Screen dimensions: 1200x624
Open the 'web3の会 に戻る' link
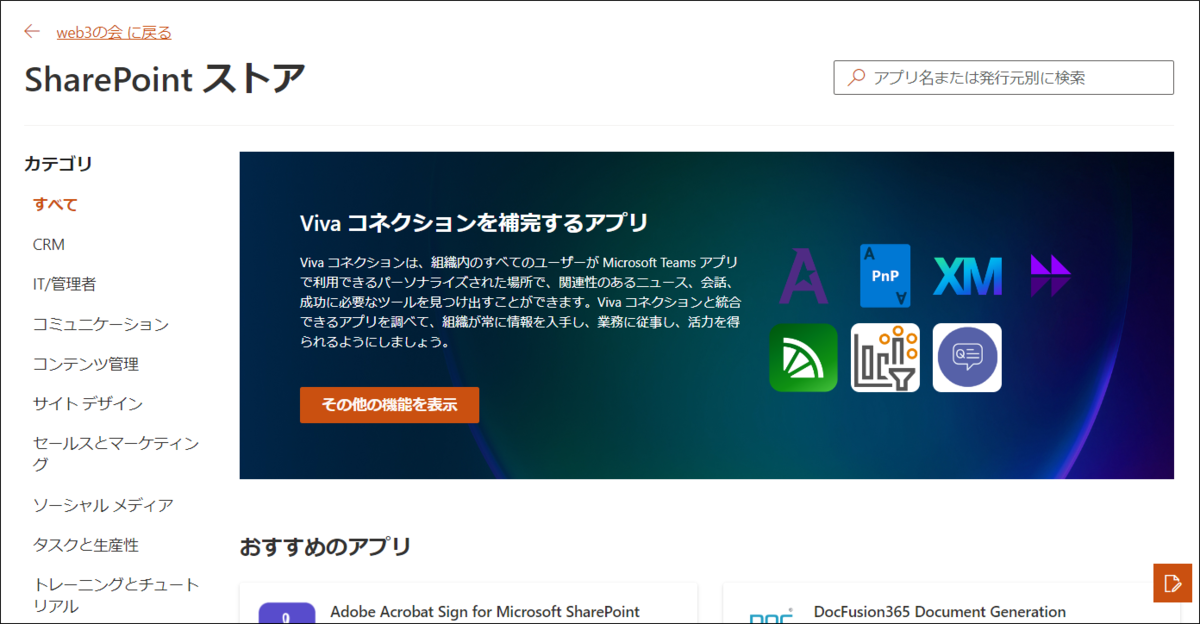(x=114, y=32)
